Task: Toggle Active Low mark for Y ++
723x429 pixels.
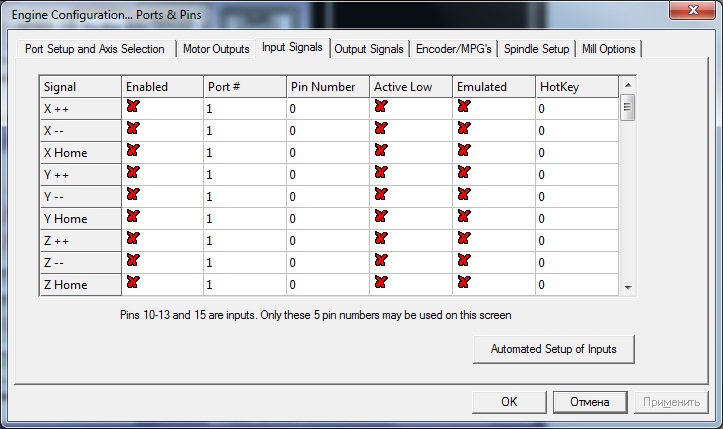Action: 381,173
